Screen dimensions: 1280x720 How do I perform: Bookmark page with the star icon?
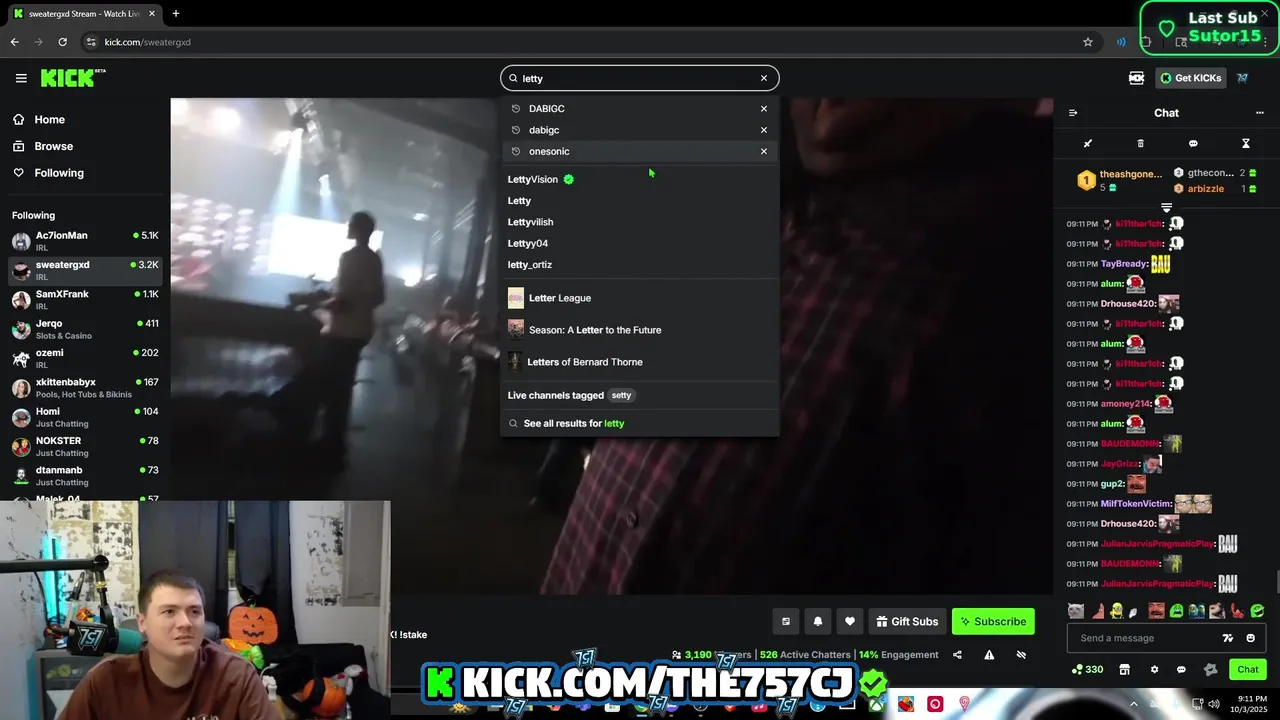click(x=1088, y=42)
